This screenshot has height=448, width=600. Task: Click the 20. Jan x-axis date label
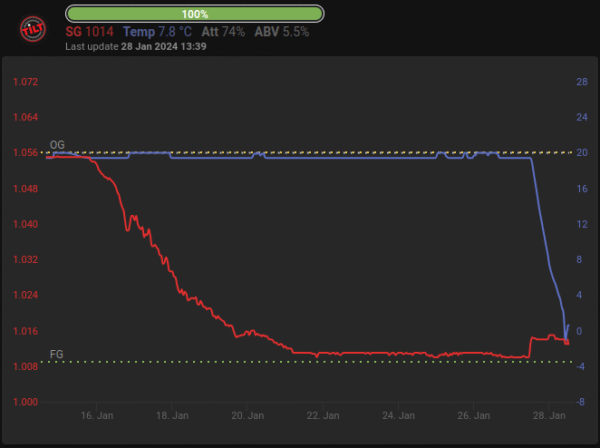(248, 414)
